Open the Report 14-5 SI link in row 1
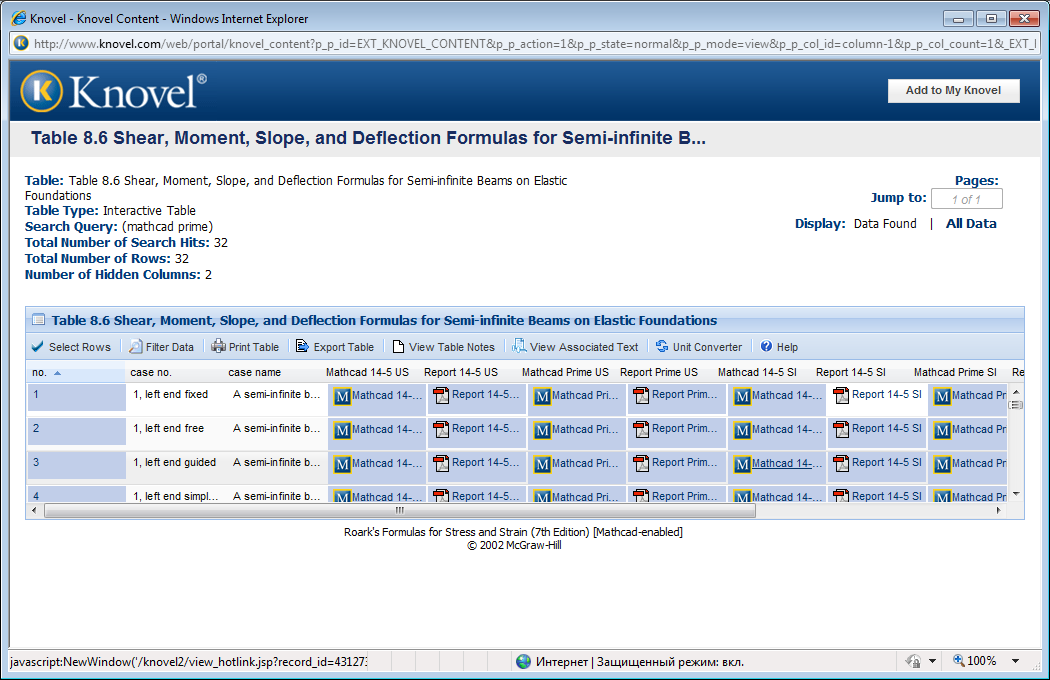1050x680 pixels. pos(887,395)
